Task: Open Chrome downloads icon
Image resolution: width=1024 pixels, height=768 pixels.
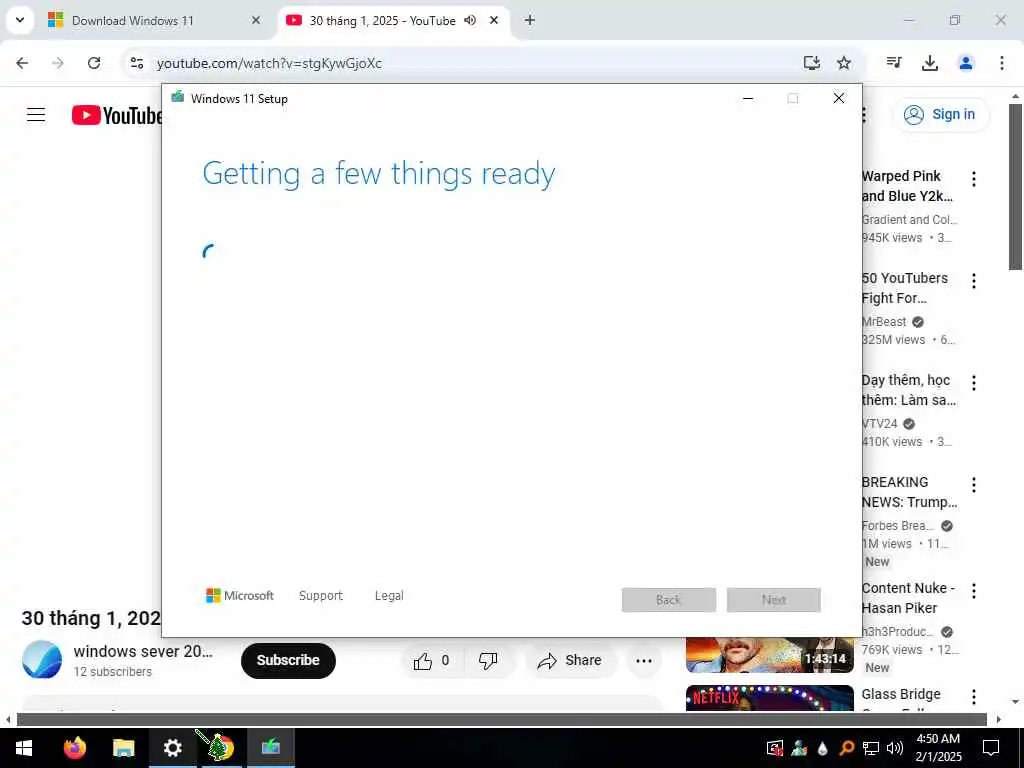Action: 930,63
